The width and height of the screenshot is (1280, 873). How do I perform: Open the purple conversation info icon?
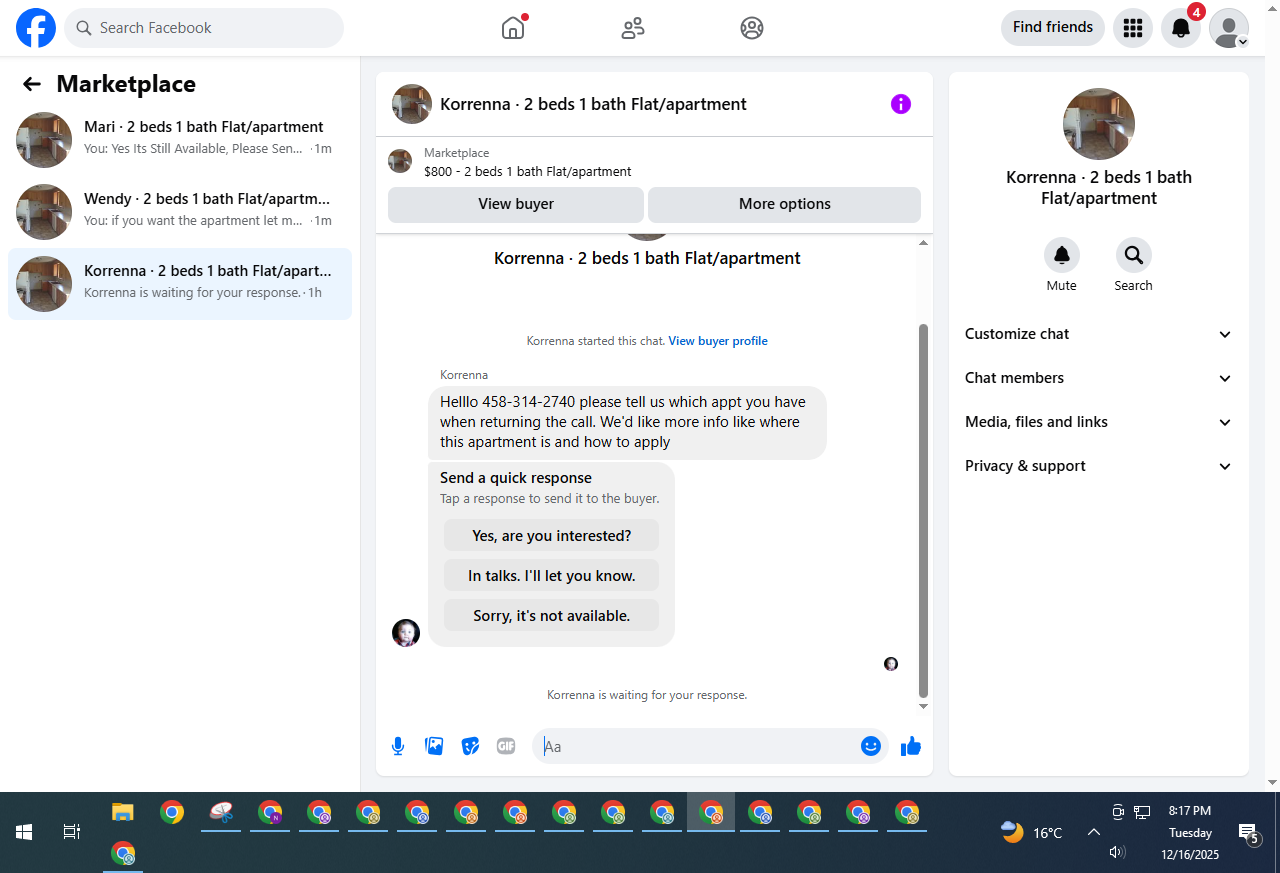click(x=901, y=104)
